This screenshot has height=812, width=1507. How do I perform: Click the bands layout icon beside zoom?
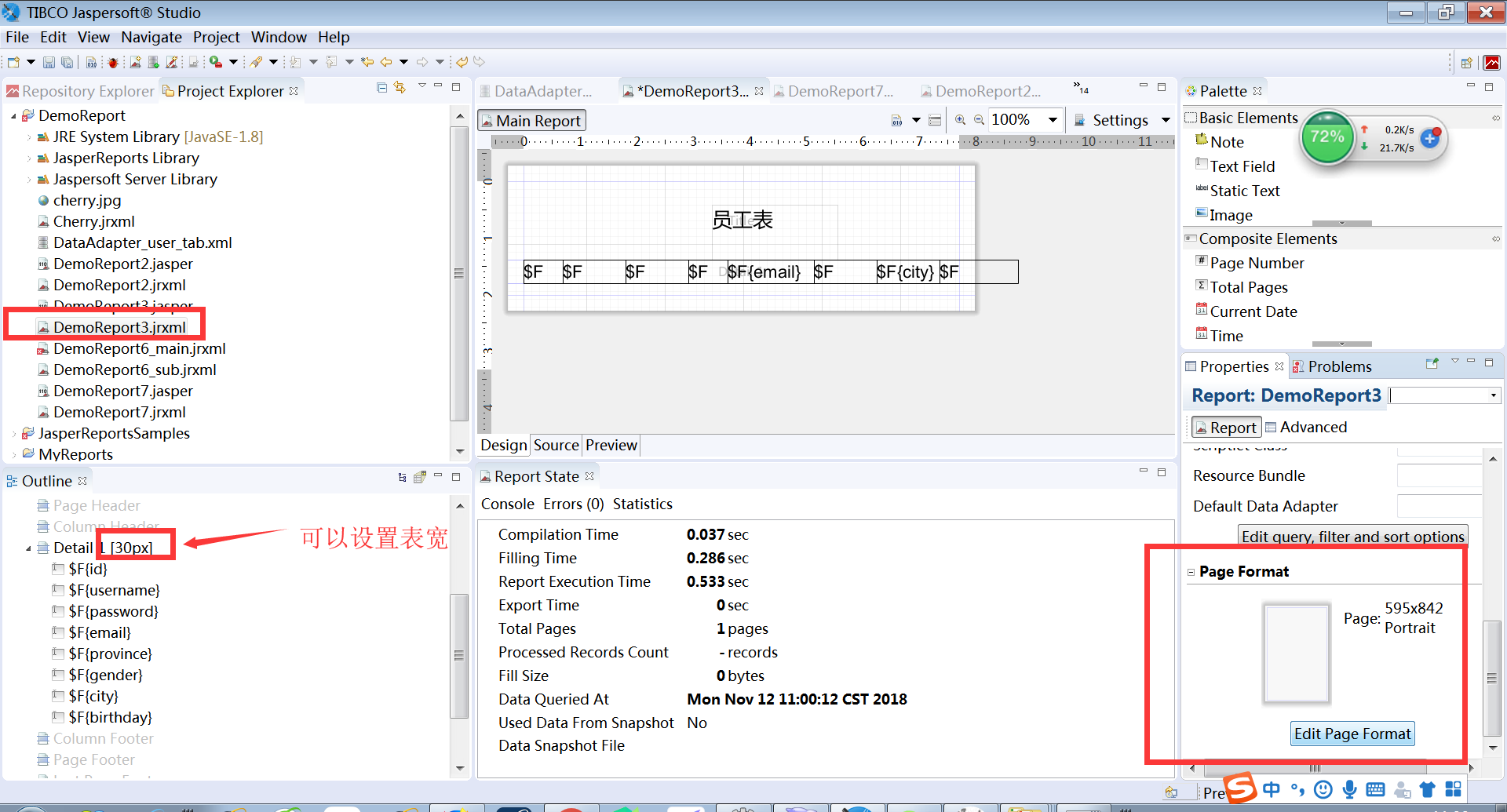tap(935, 120)
